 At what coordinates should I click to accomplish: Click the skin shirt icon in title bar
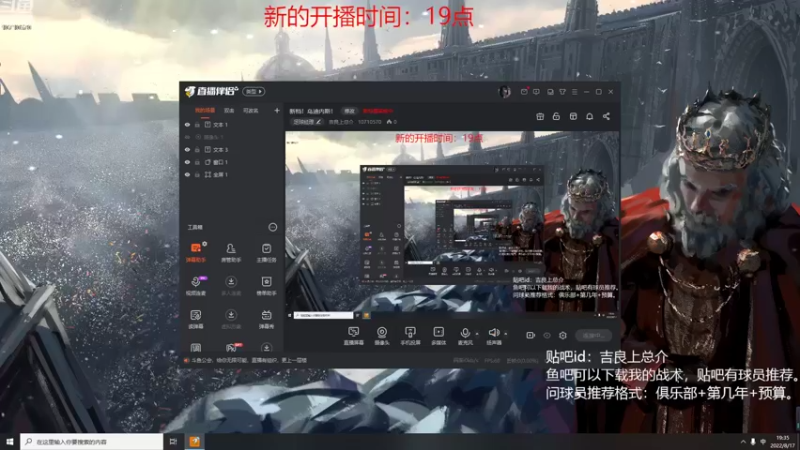tap(562, 92)
